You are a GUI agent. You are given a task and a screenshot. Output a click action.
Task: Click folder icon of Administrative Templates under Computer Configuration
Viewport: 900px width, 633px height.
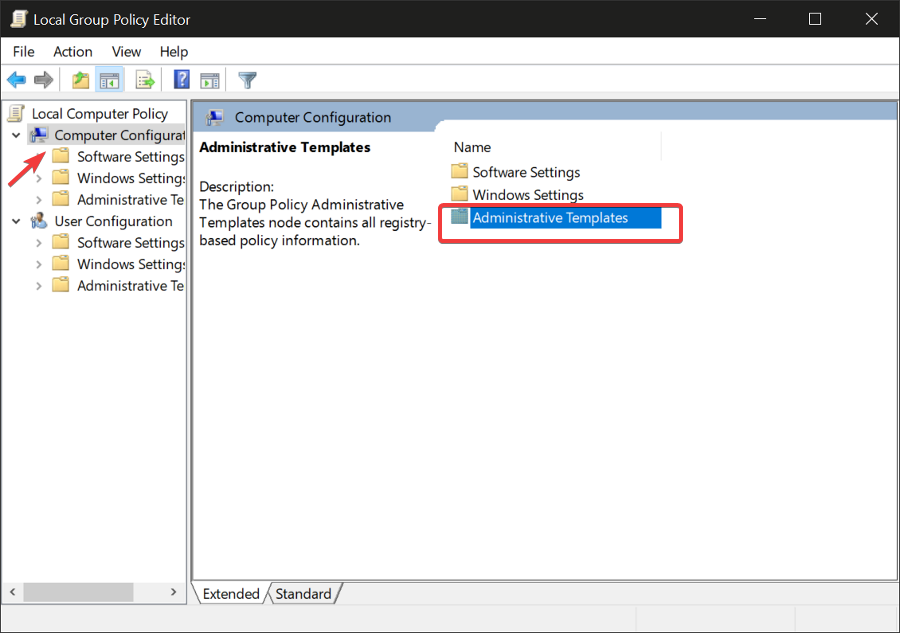pos(60,199)
